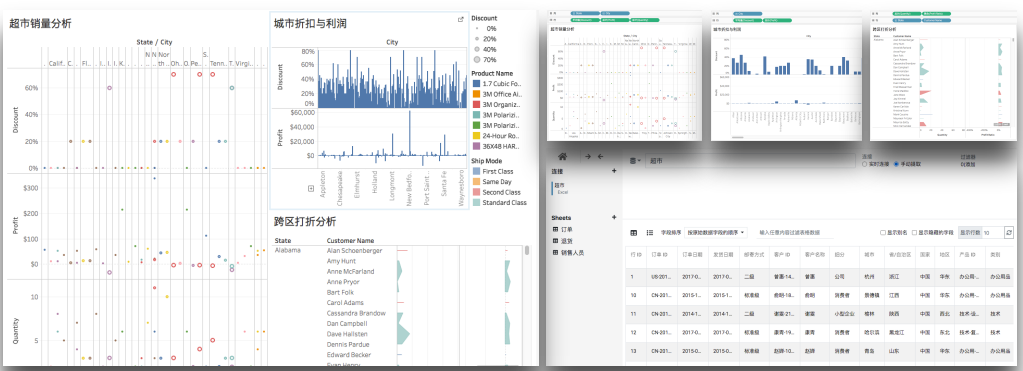
Task: Open the database dropdown left of 超市 field
Action: click(x=635, y=160)
